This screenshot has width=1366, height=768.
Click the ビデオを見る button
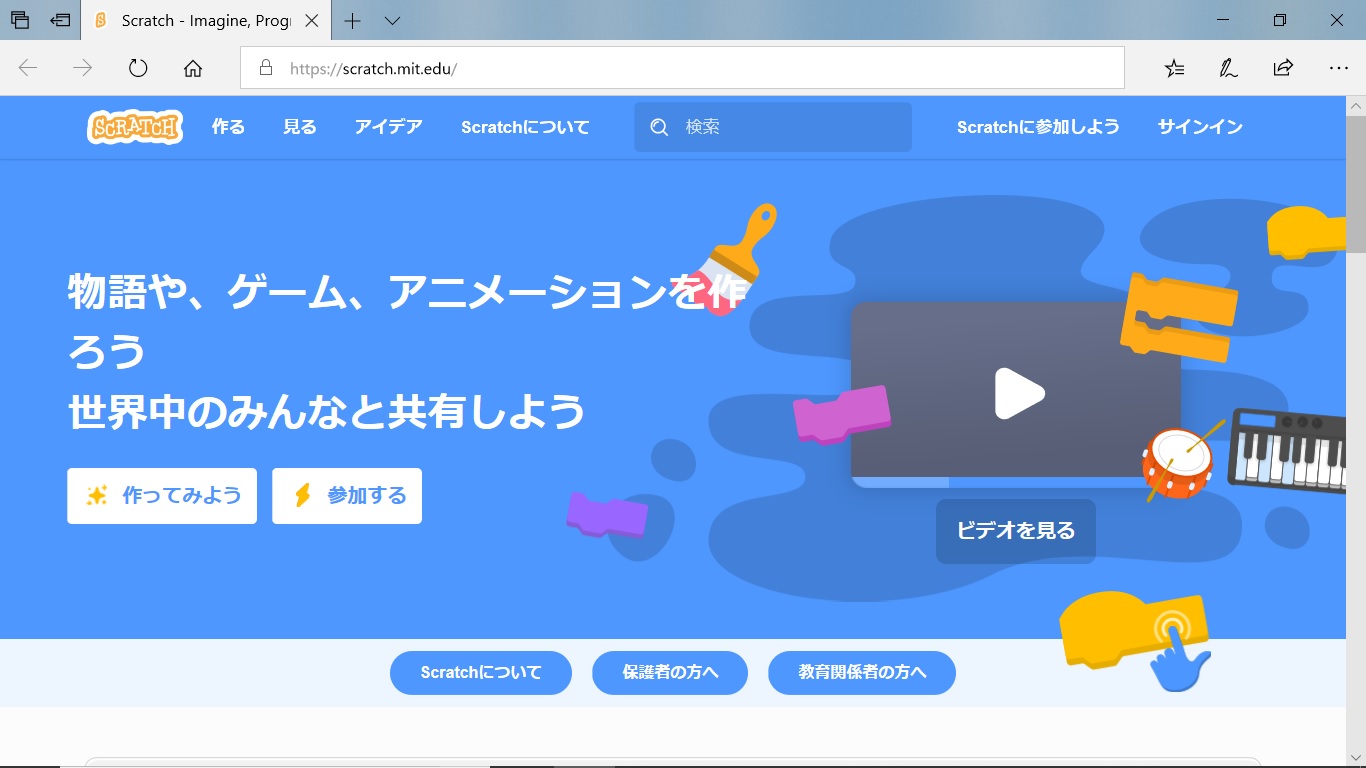(x=1016, y=531)
